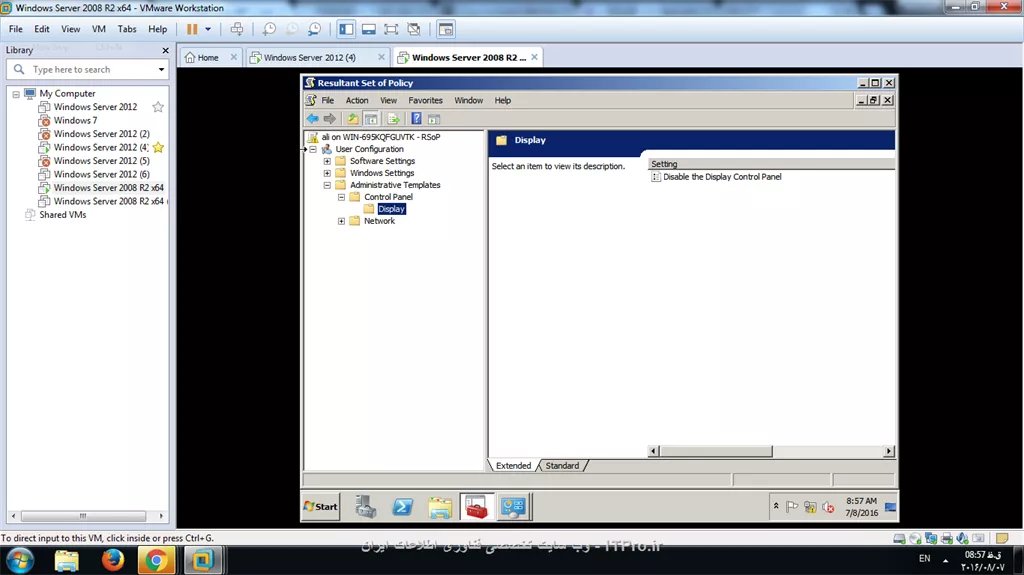
Task: Launch PowerShell from guest taskbar
Action: (403, 506)
